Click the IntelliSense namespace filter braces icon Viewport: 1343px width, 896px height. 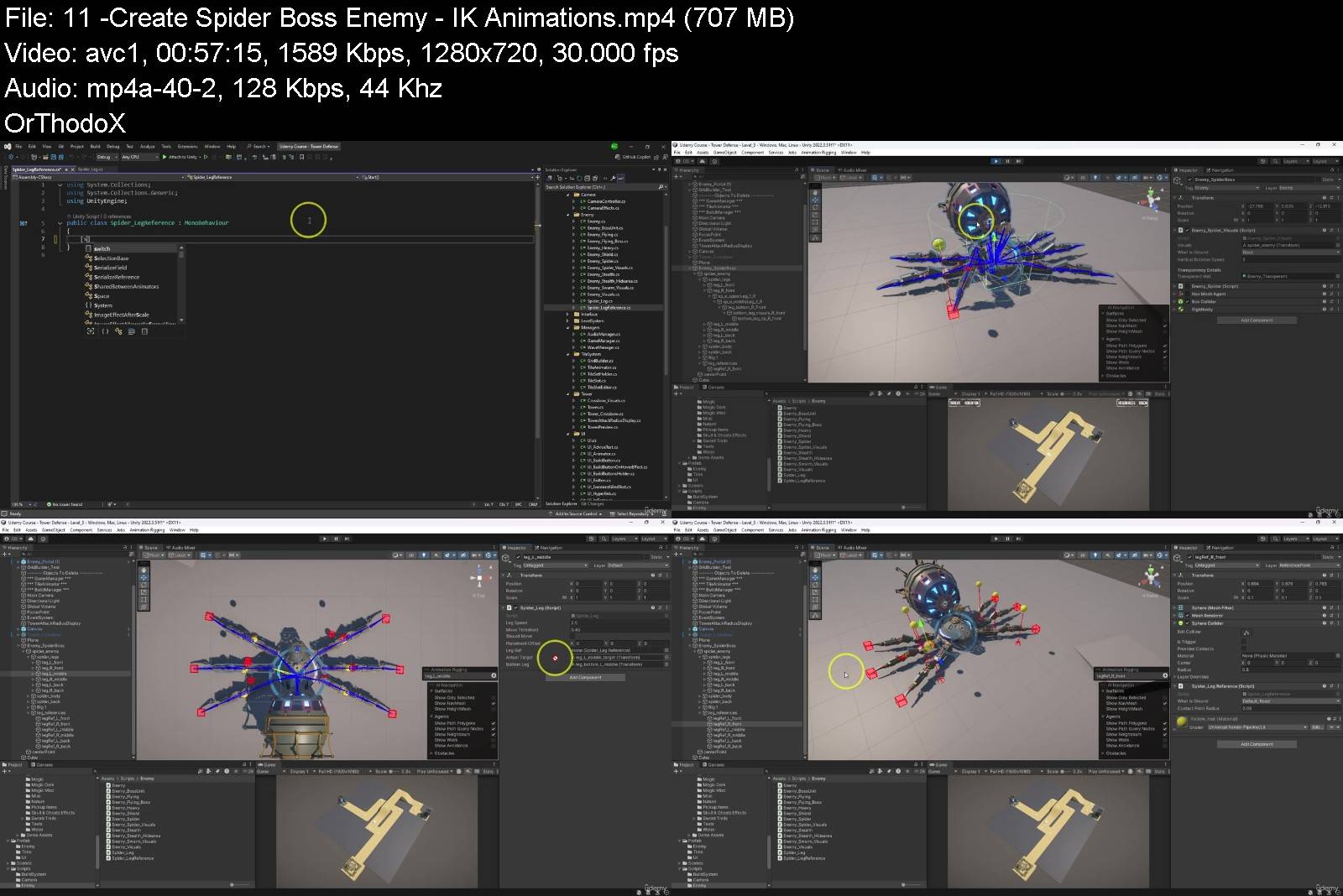click(105, 331)
